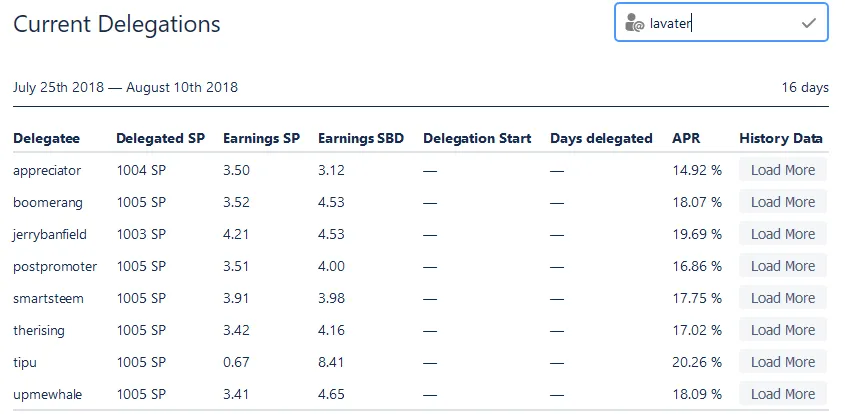This screenshot has width=845, height=414.
Task: Load more history for tipu
Action: (x=782, y=362)
